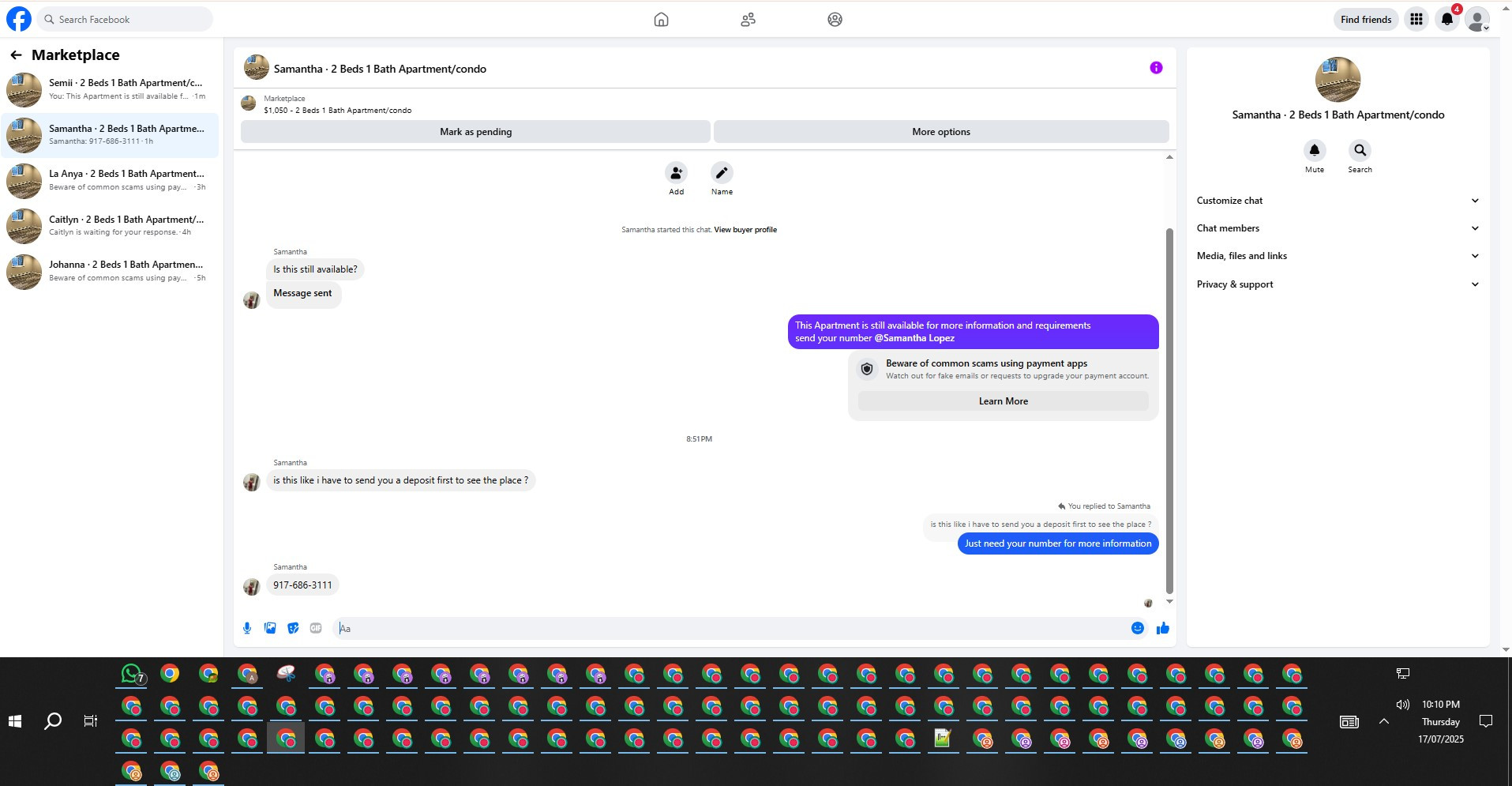1512x786 pixels.
Task: Choose a sticker
Action: pos(293,628)
